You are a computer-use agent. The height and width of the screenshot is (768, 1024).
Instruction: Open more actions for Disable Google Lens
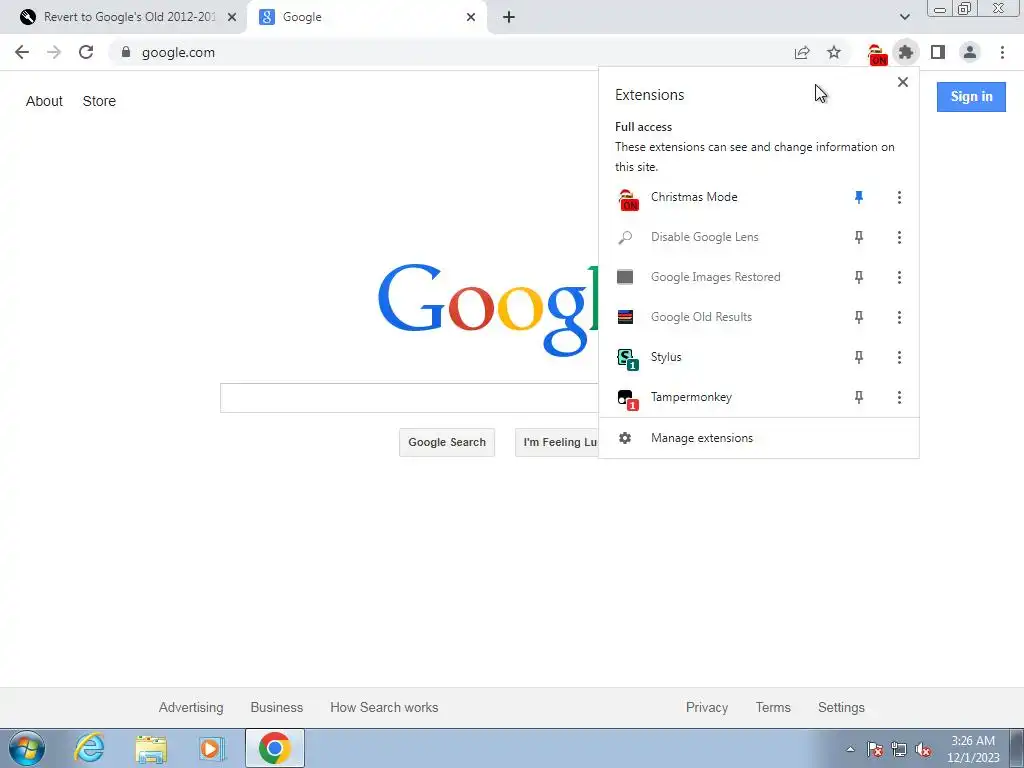899,237
